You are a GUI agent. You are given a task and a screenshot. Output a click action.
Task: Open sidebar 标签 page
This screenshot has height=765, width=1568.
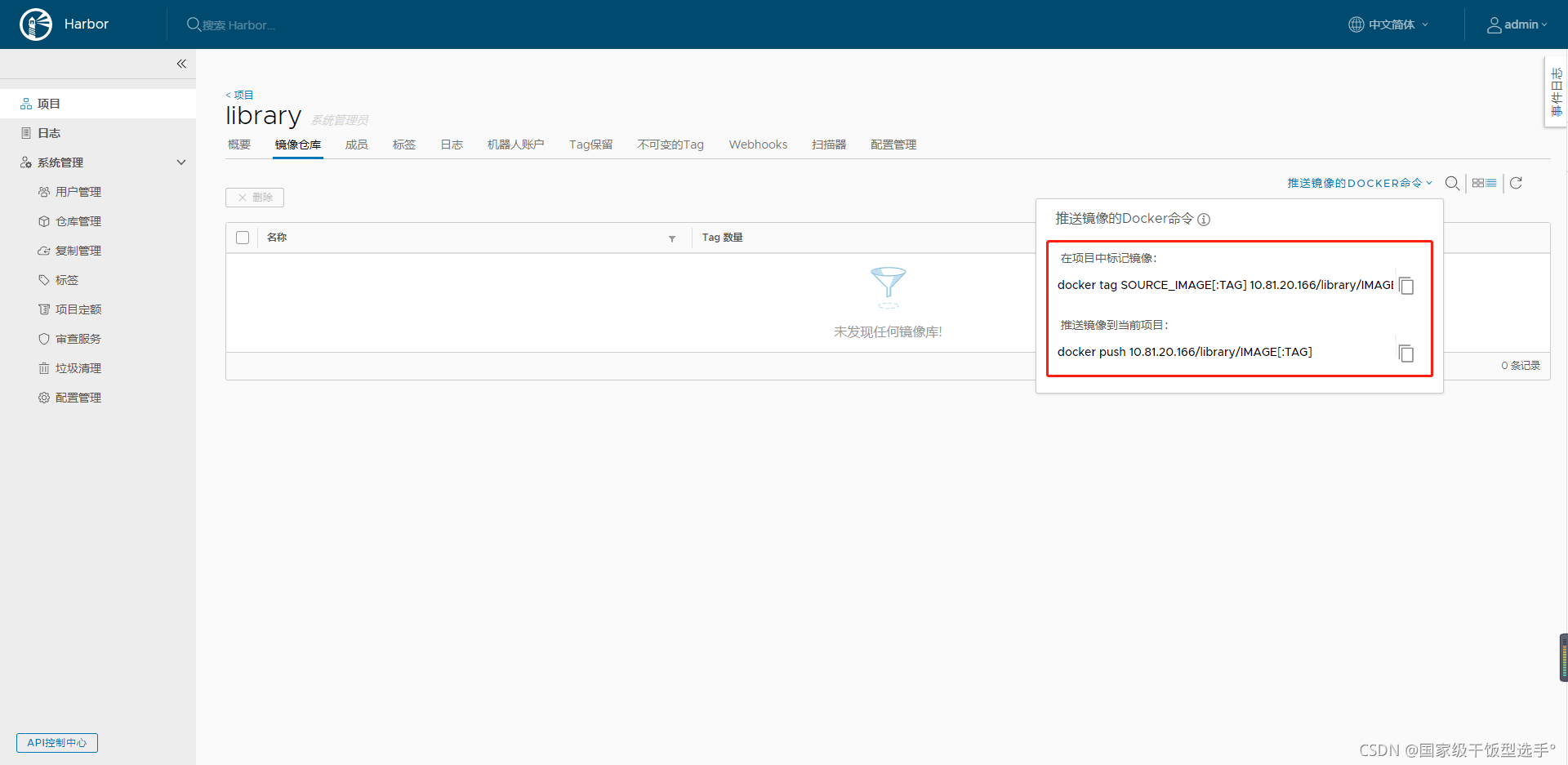(x=67, y=280)
